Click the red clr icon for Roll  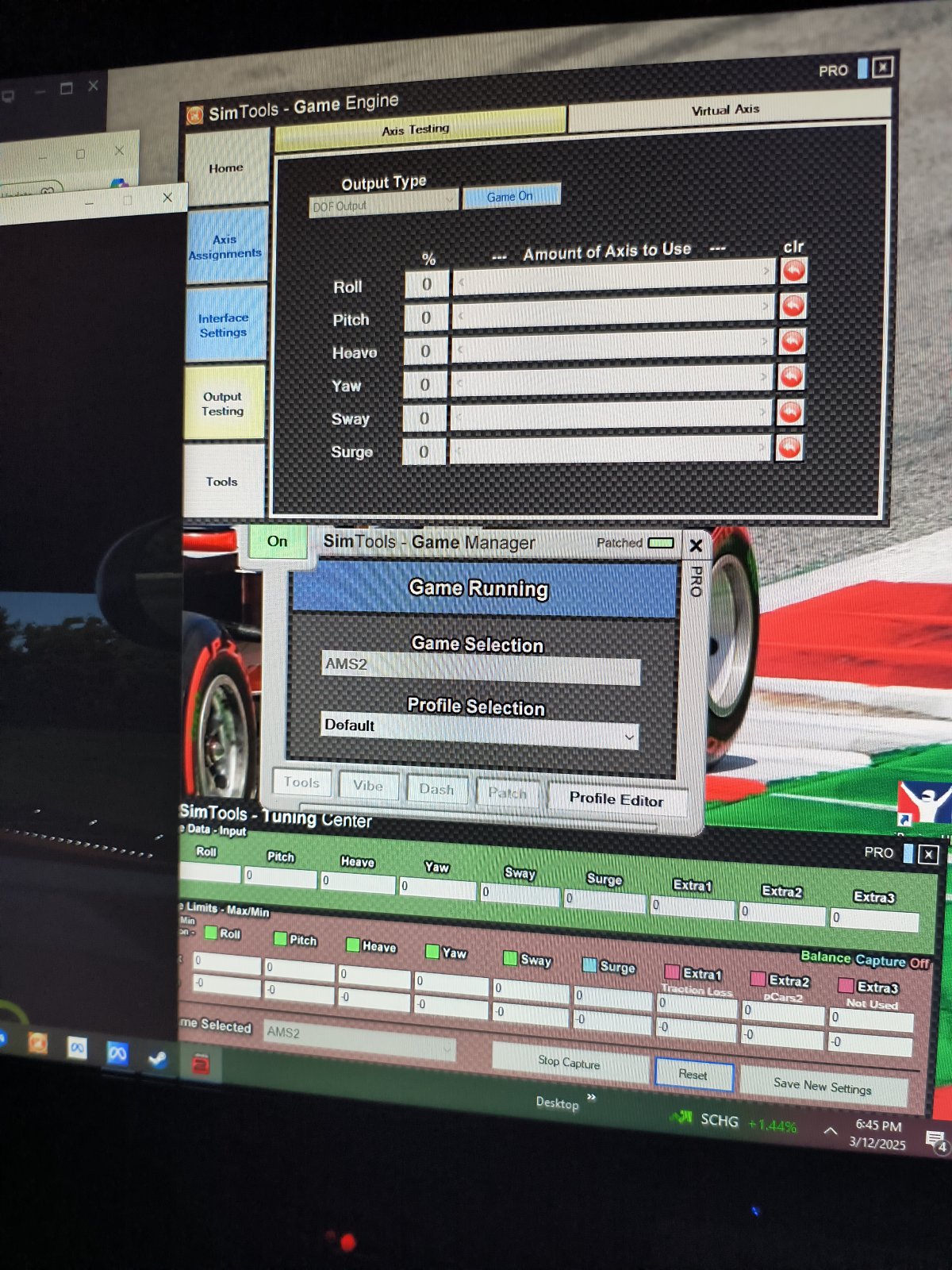(793, 271)
